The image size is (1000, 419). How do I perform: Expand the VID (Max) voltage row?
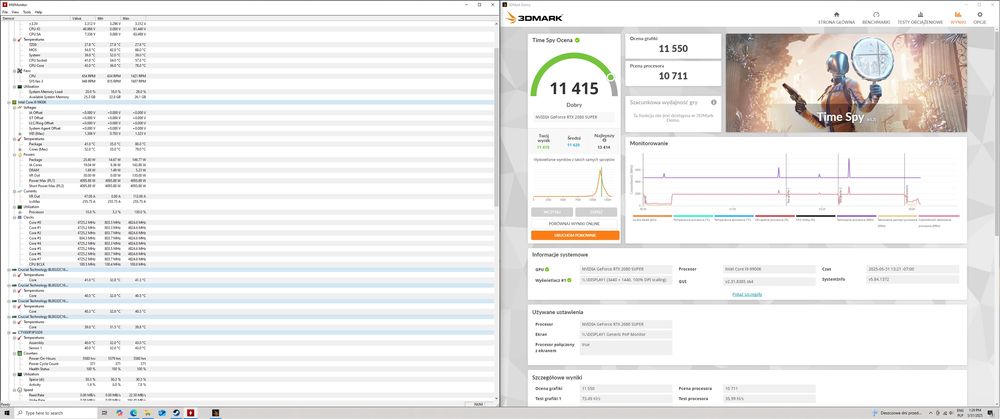click(x=21, y=133)
